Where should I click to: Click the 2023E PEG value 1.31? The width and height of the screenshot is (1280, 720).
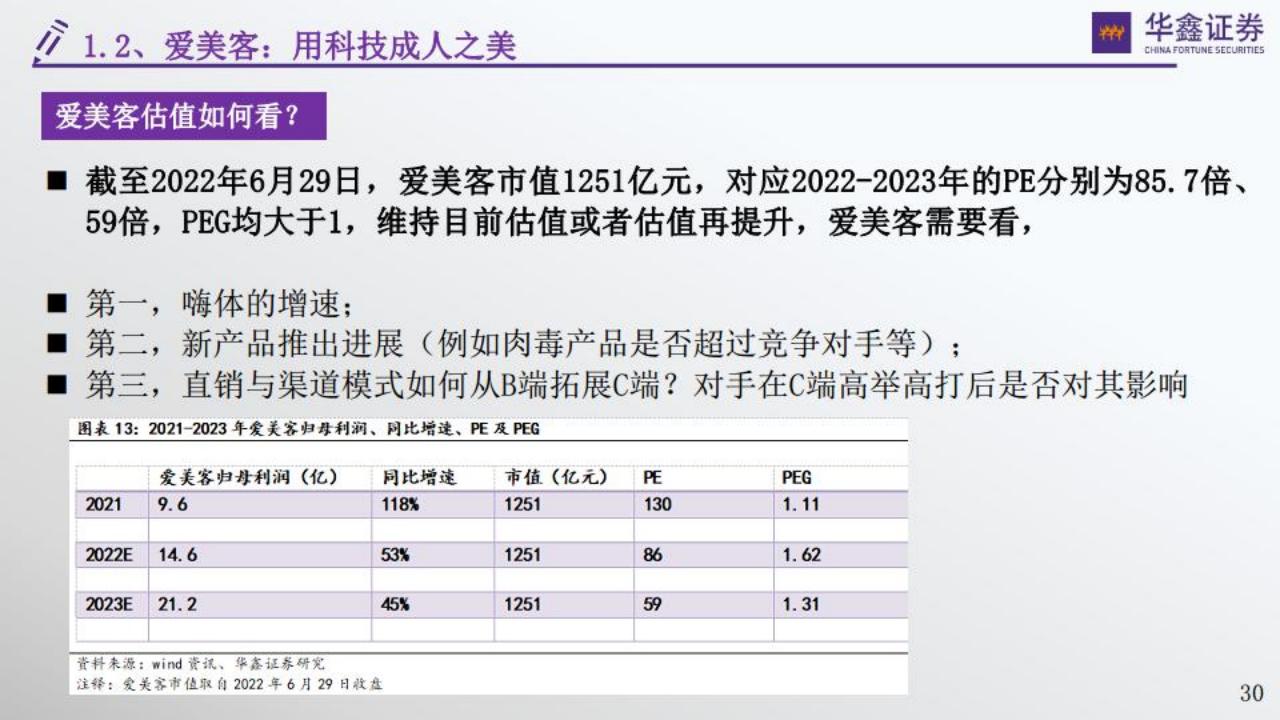click(x=800, y=604)
